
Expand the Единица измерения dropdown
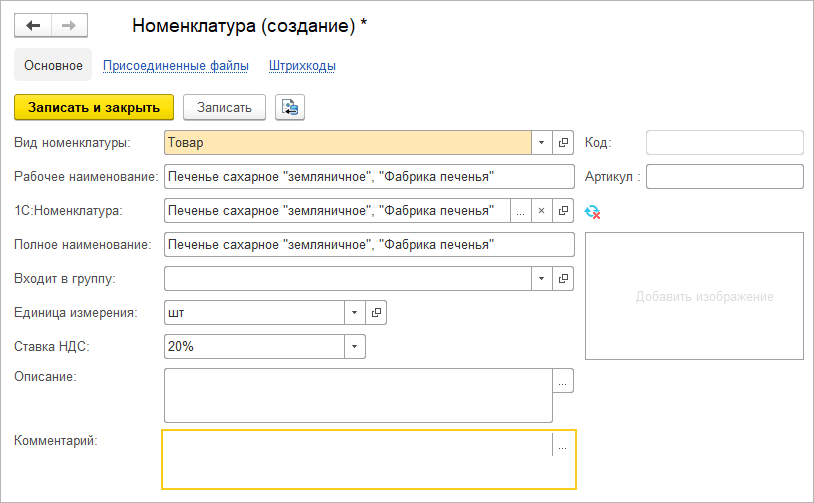(355, 313)
